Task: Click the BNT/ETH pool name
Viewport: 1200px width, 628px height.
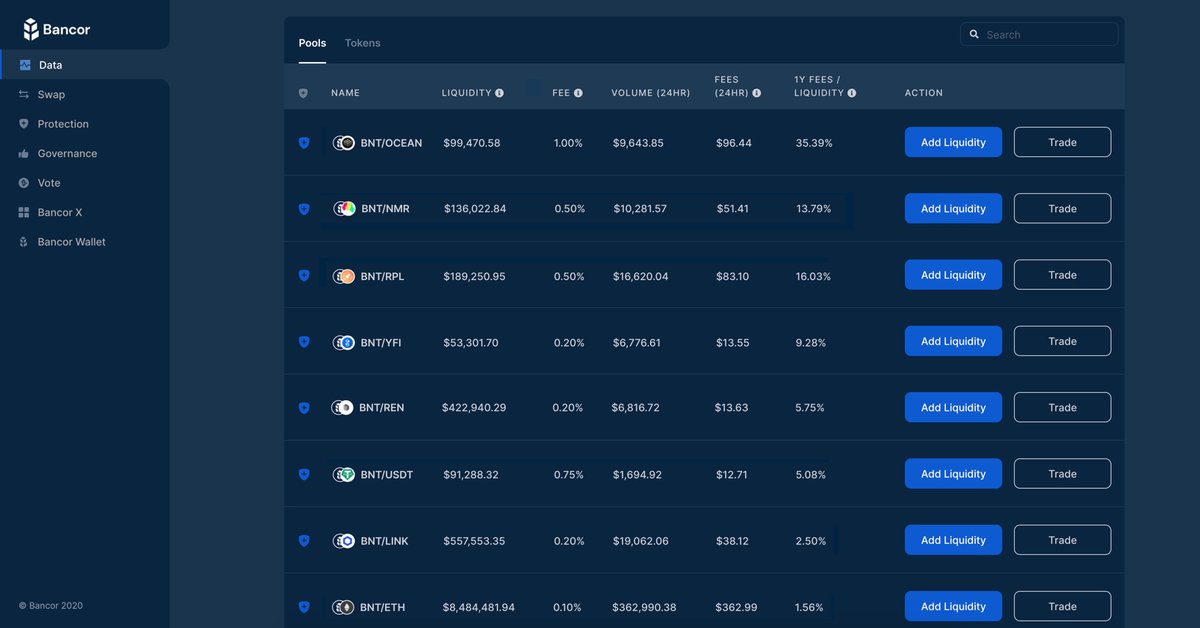Action: coord(383,607)
